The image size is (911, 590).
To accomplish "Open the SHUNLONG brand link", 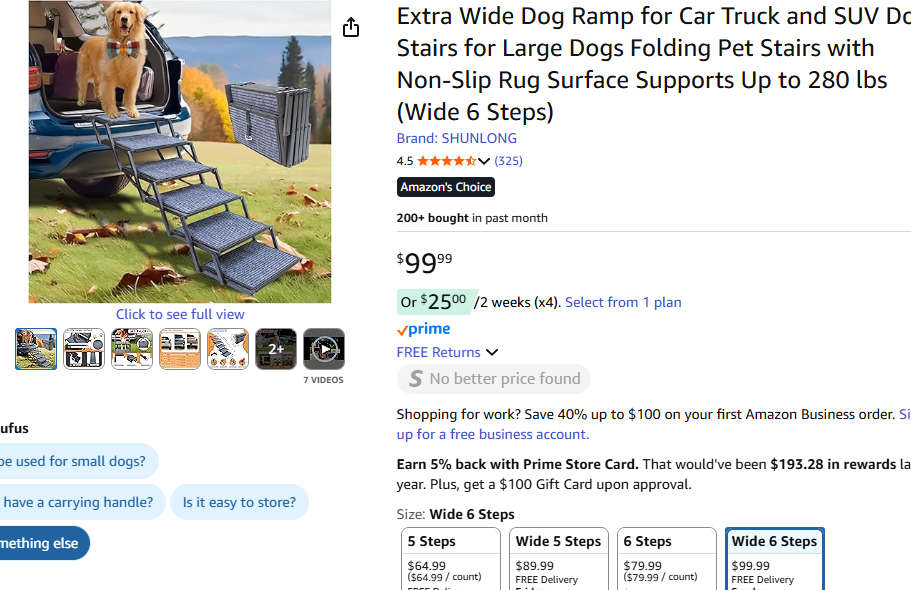I will [x=457, y=138].
